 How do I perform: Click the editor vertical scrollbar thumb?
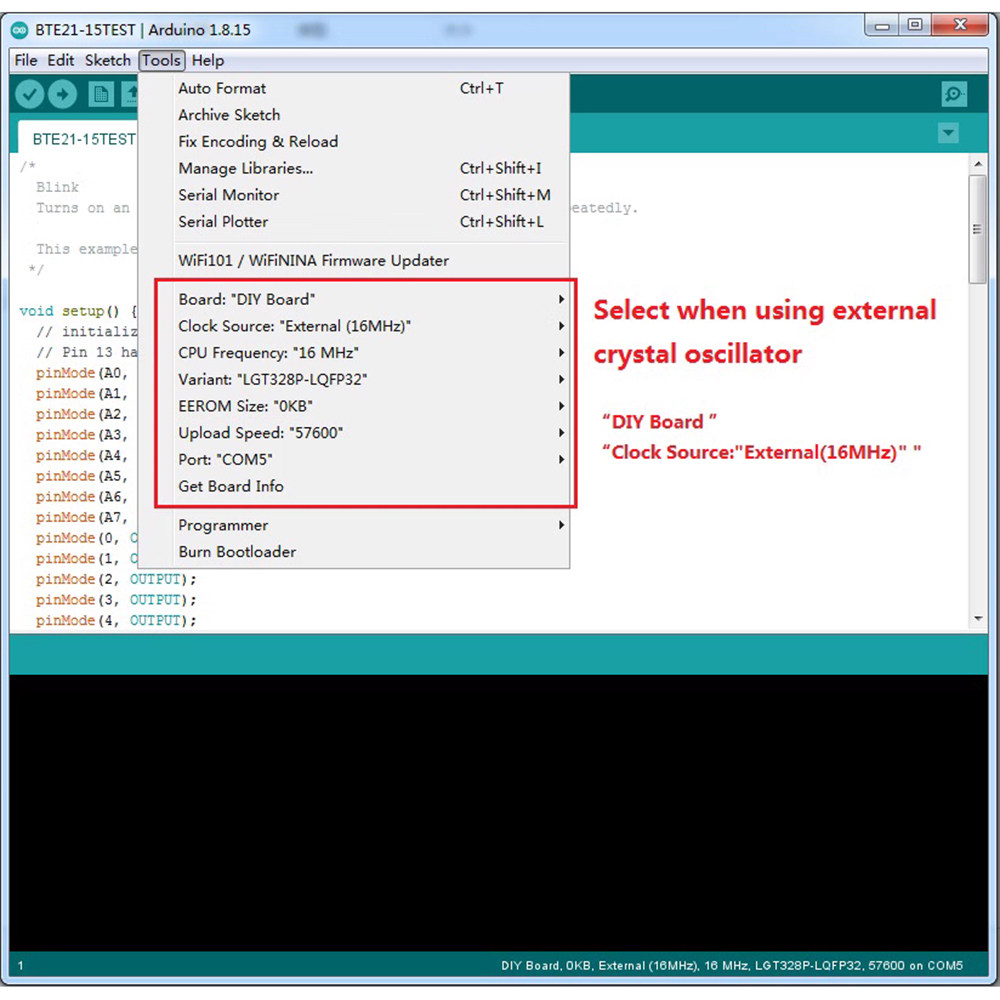pyautogui.click(x=978, y=229)
